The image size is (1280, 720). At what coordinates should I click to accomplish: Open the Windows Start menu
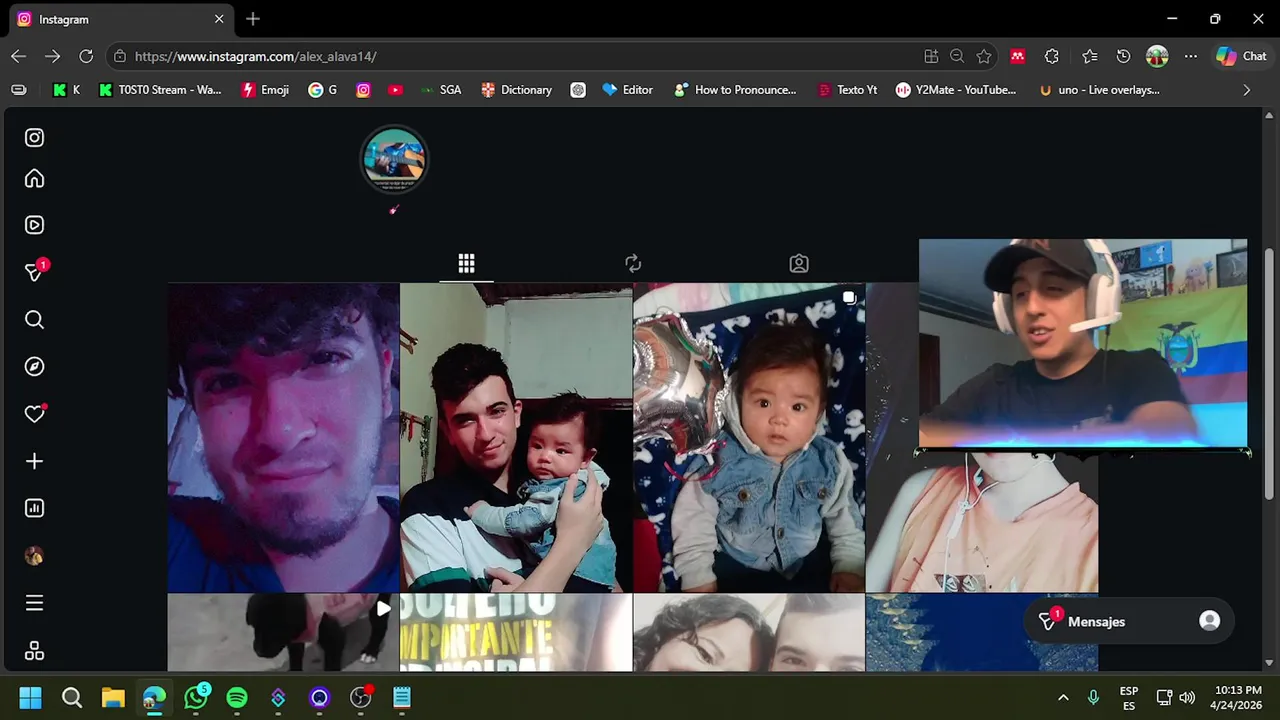point(30,697)
